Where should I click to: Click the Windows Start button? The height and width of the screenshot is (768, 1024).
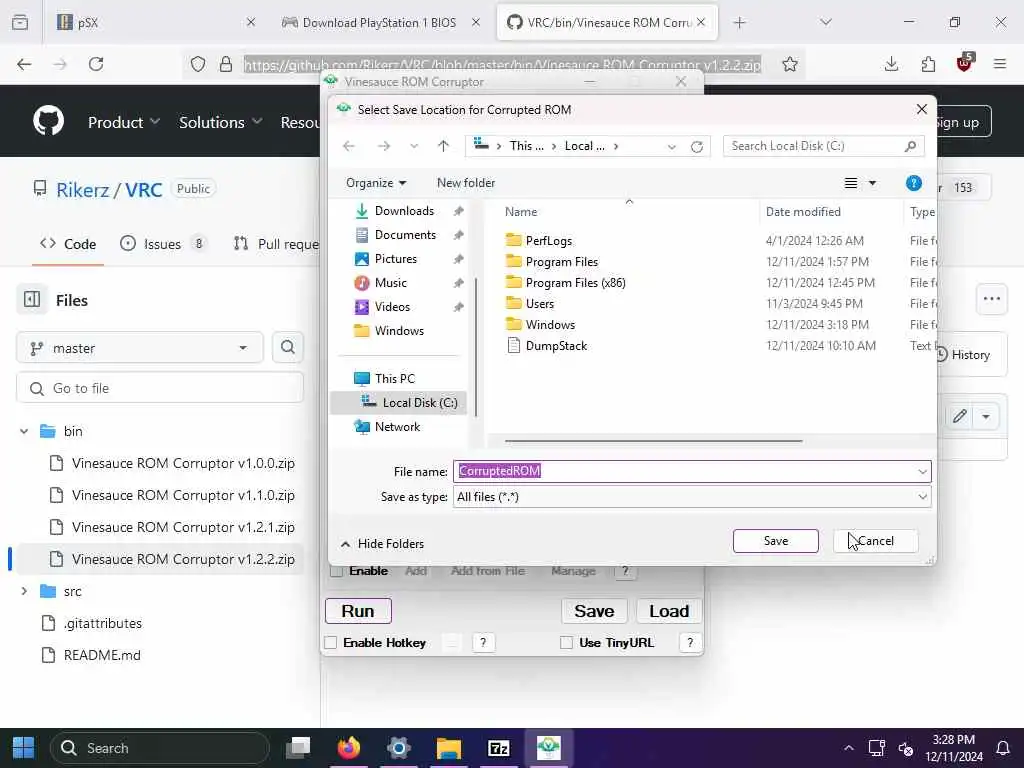tap(24, 748)
